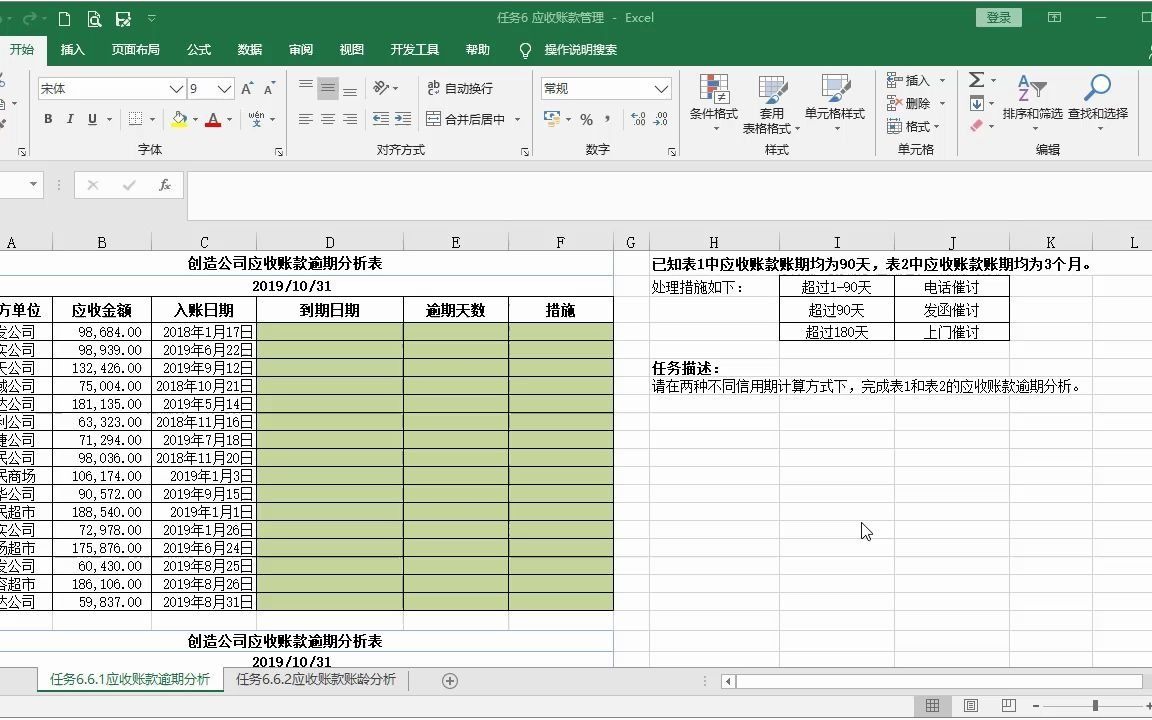The width and height of the screenshot is (1152, 720).
Task: Increase indent icon
Action: [403, 119]
